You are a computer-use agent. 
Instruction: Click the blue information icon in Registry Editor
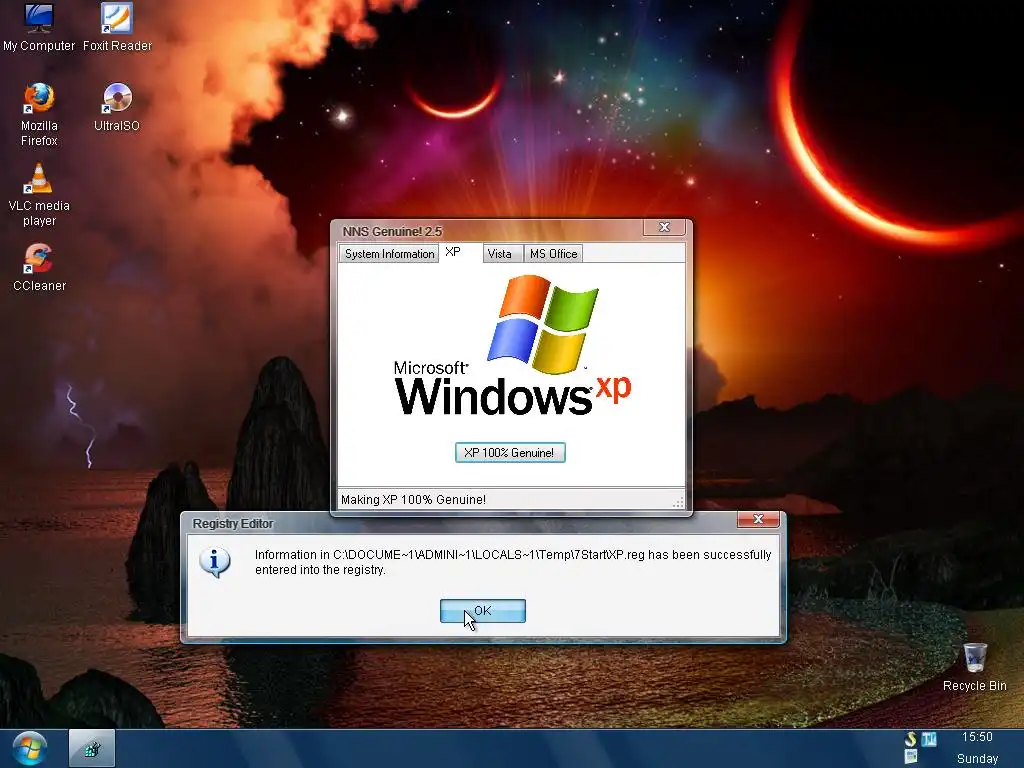point(215,562)
